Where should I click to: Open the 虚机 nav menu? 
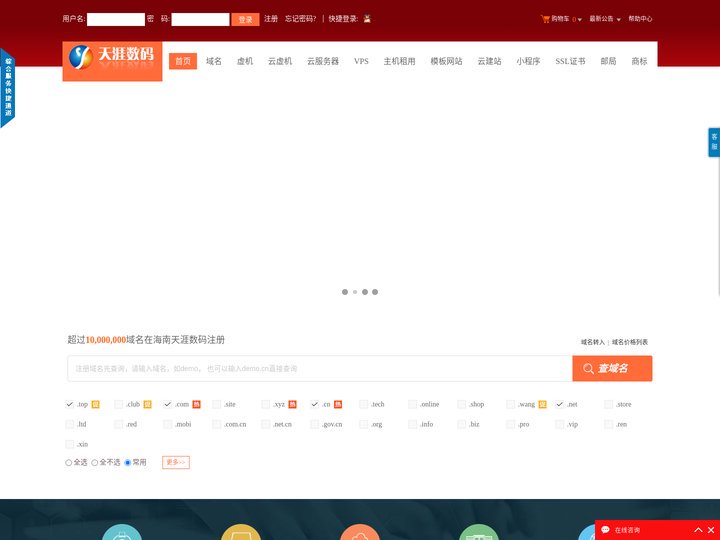pos(245,61)
